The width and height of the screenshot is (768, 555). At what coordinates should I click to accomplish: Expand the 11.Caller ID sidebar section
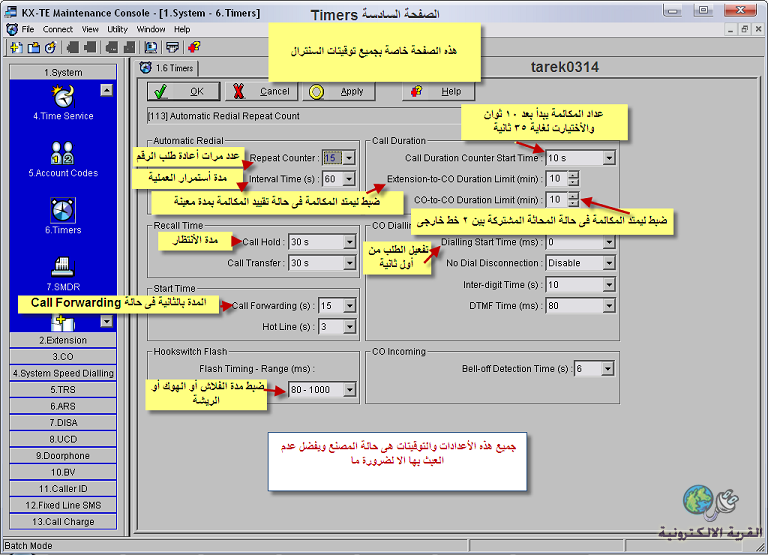pos(63,489)
